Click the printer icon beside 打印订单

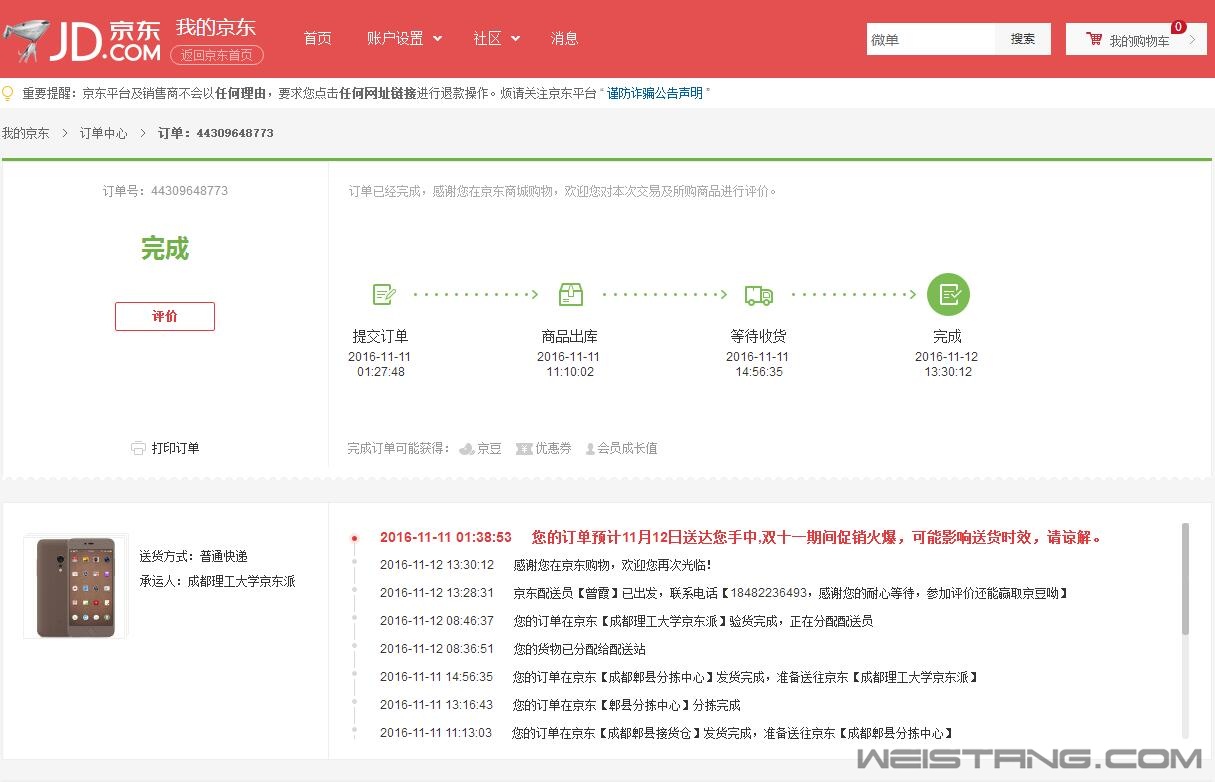pyautogui.click(x=138, y=448)
